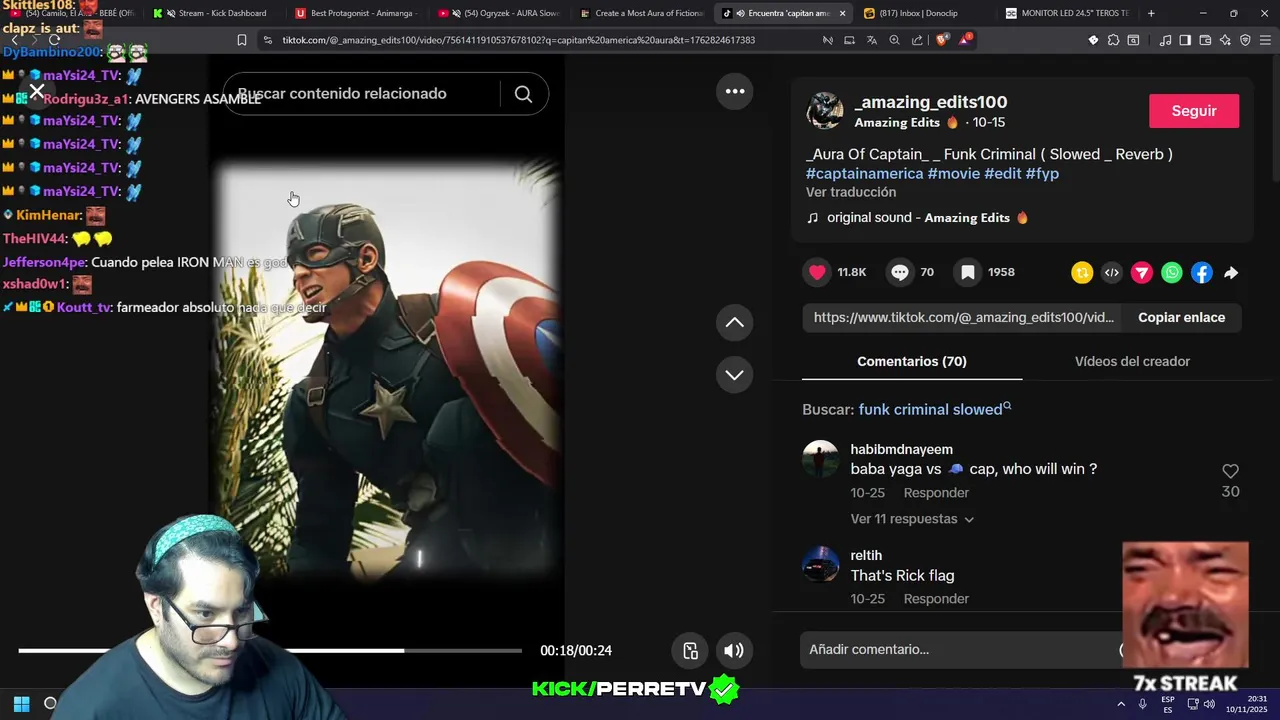Image resolution: width=1280 pixels, height=720 pixels.
Task: Toggle the floating player icon beside the volume
Action: [690, 651]
